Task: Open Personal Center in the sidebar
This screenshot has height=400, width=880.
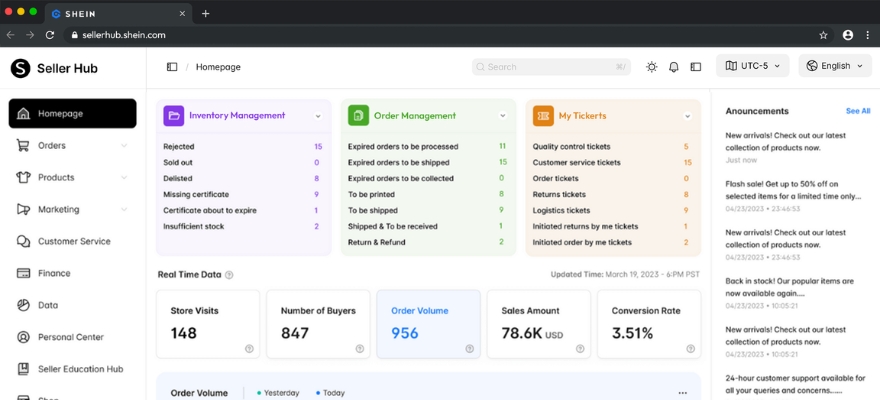Action: coord(72,337)
